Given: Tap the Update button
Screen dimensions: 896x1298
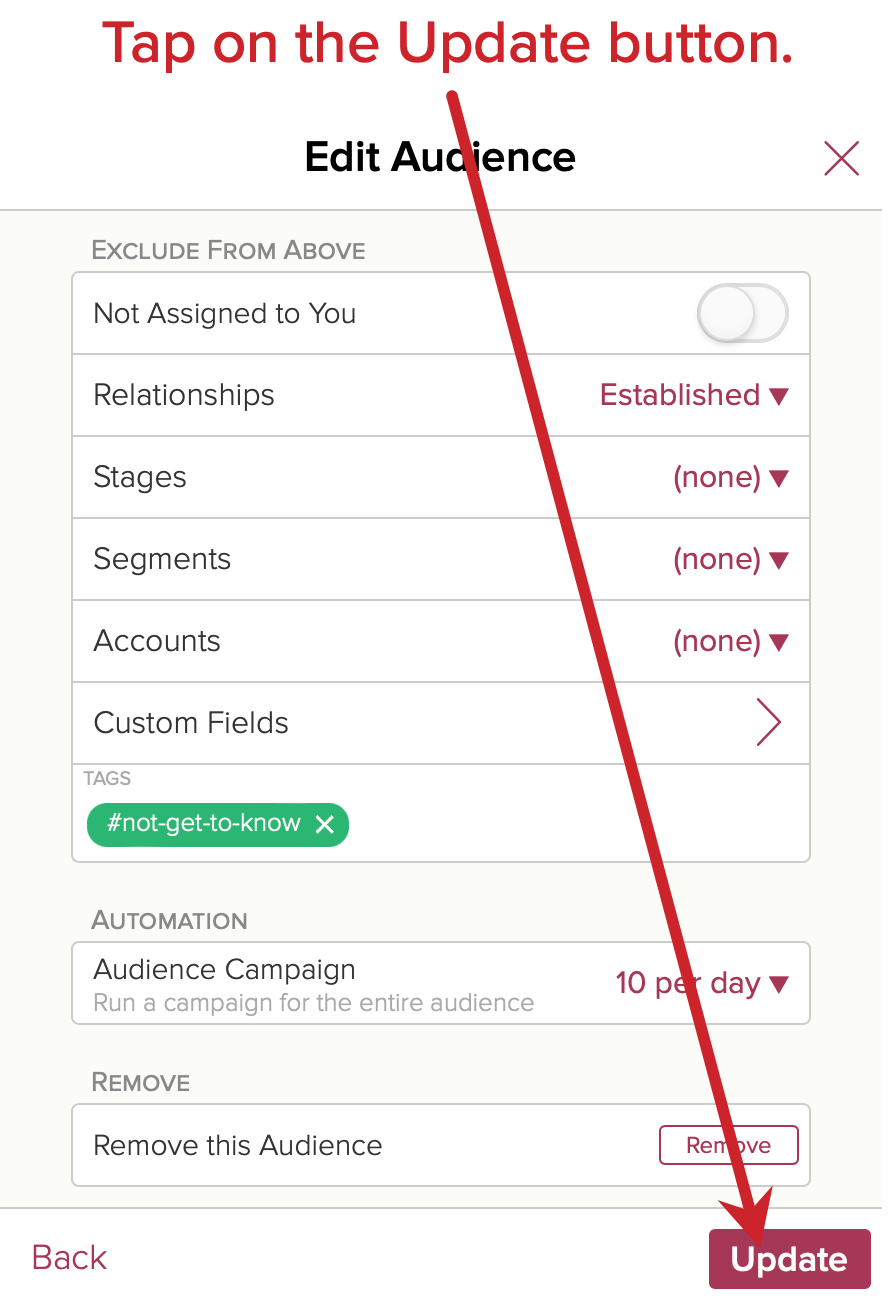Looking at the screenshot, I should (789, 1259).
